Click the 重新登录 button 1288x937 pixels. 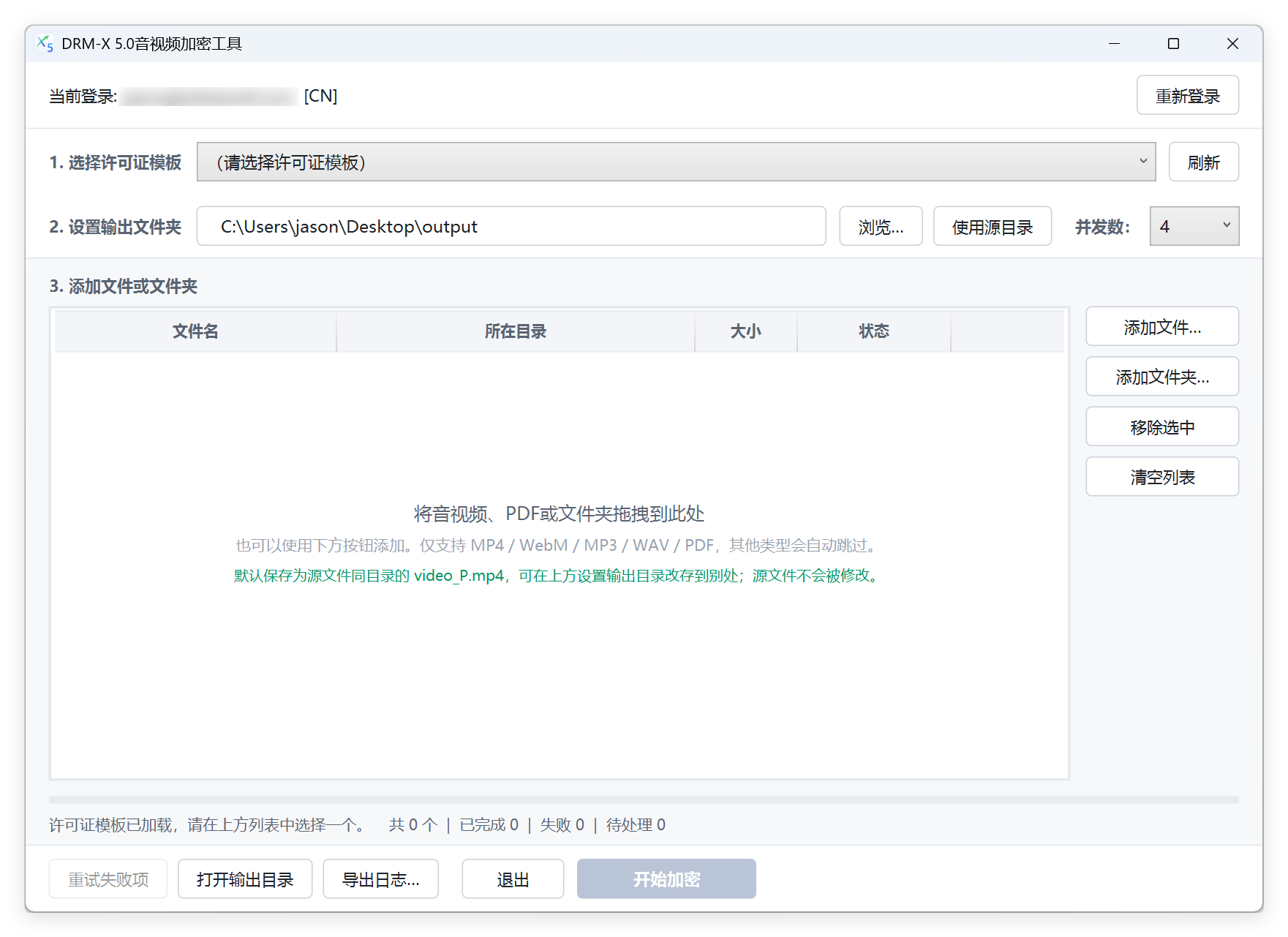[1187, 96]
